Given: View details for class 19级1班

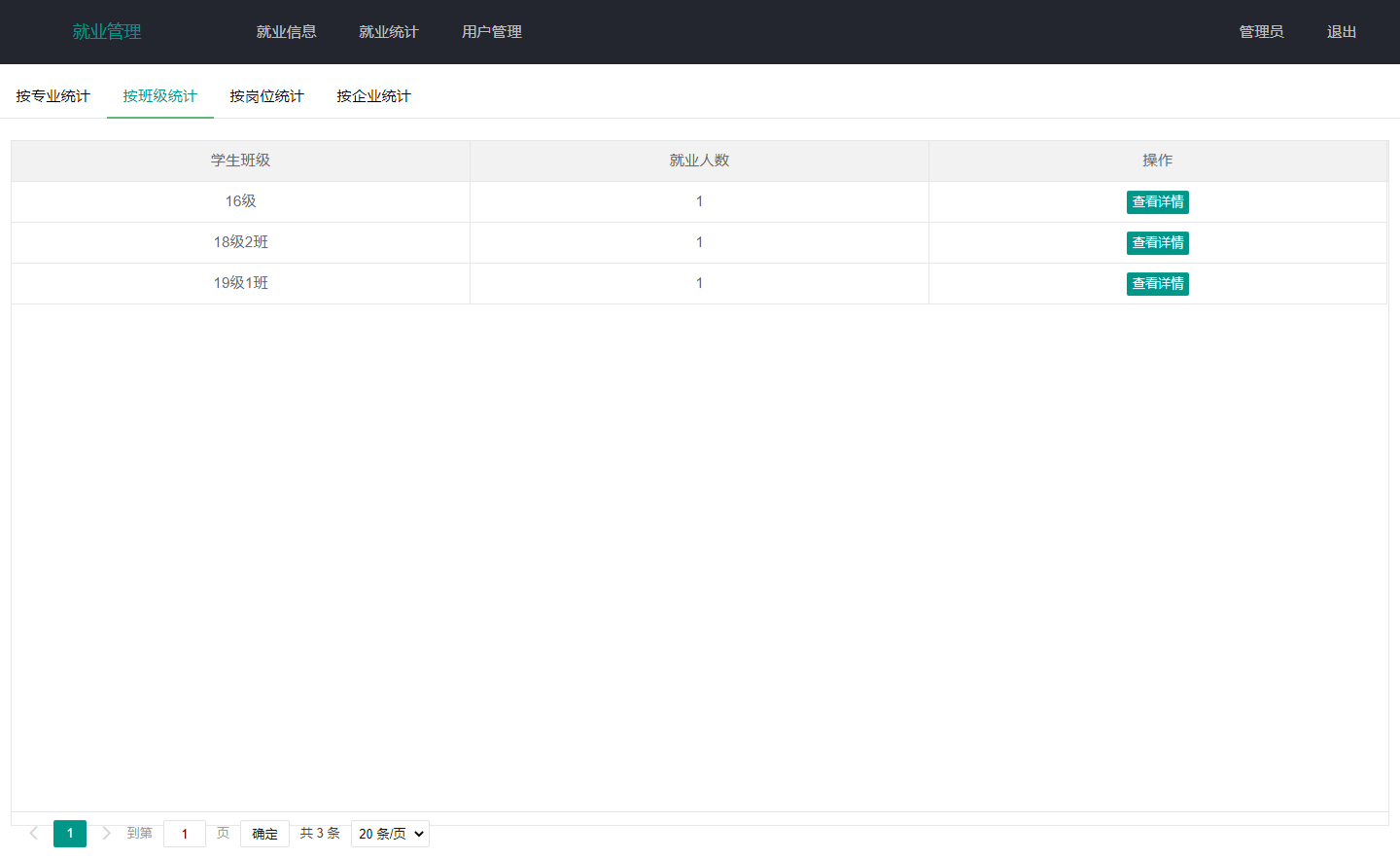Looking at the screenshot, I should (x=1157, y=284).
